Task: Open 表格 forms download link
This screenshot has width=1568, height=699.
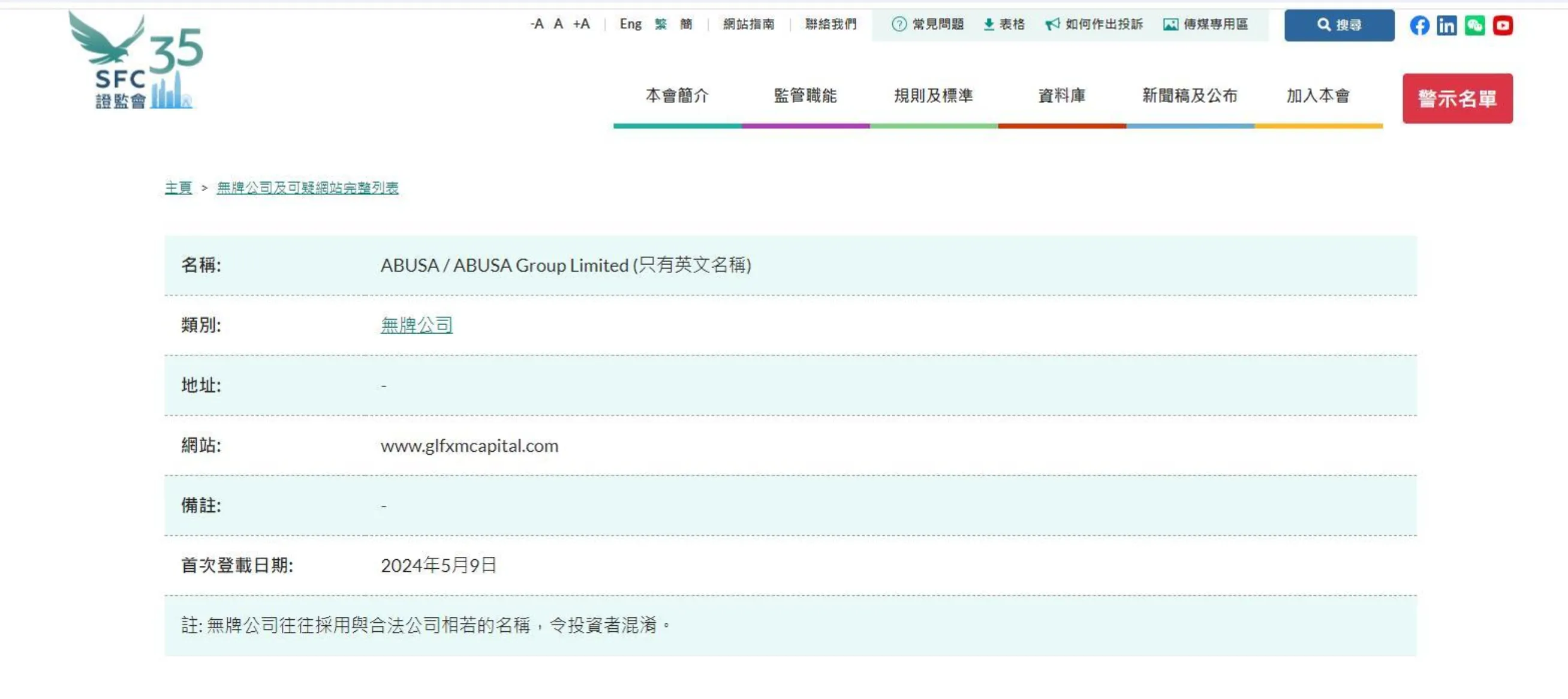Action: 1004,25
